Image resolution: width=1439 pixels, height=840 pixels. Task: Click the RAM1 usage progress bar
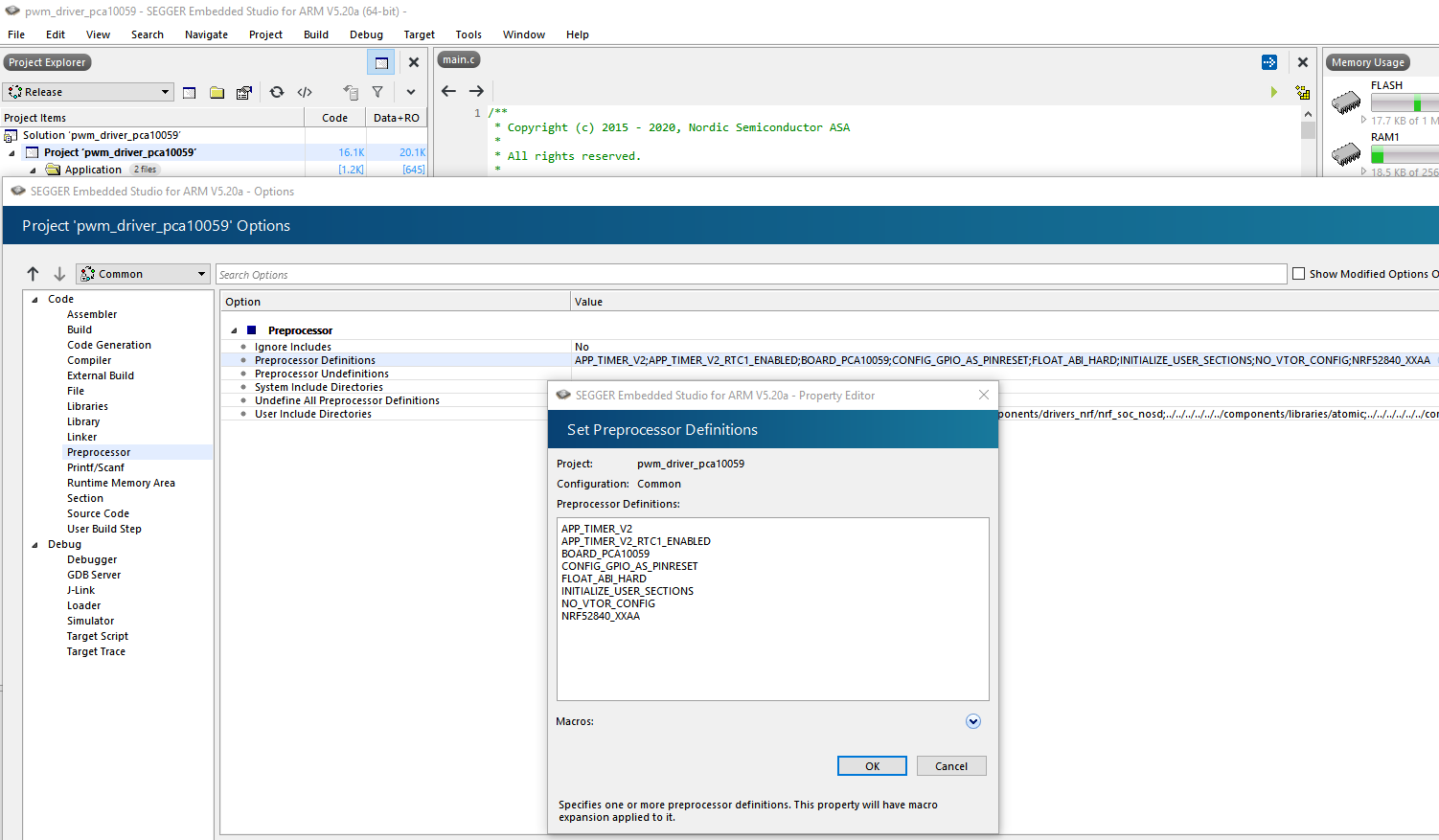[x=1405, y=154]
